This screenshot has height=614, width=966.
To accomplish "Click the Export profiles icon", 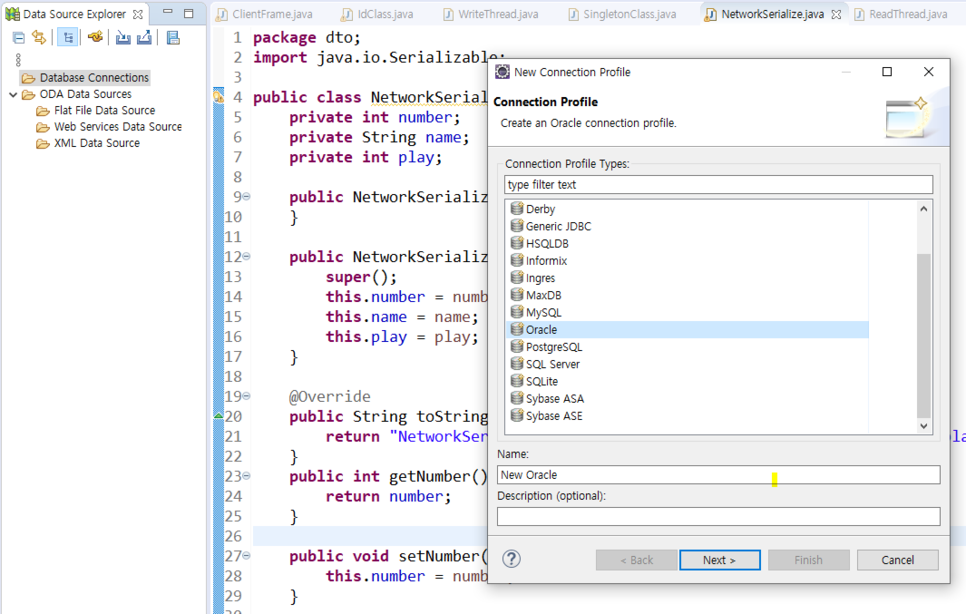I will coord(144,38).
